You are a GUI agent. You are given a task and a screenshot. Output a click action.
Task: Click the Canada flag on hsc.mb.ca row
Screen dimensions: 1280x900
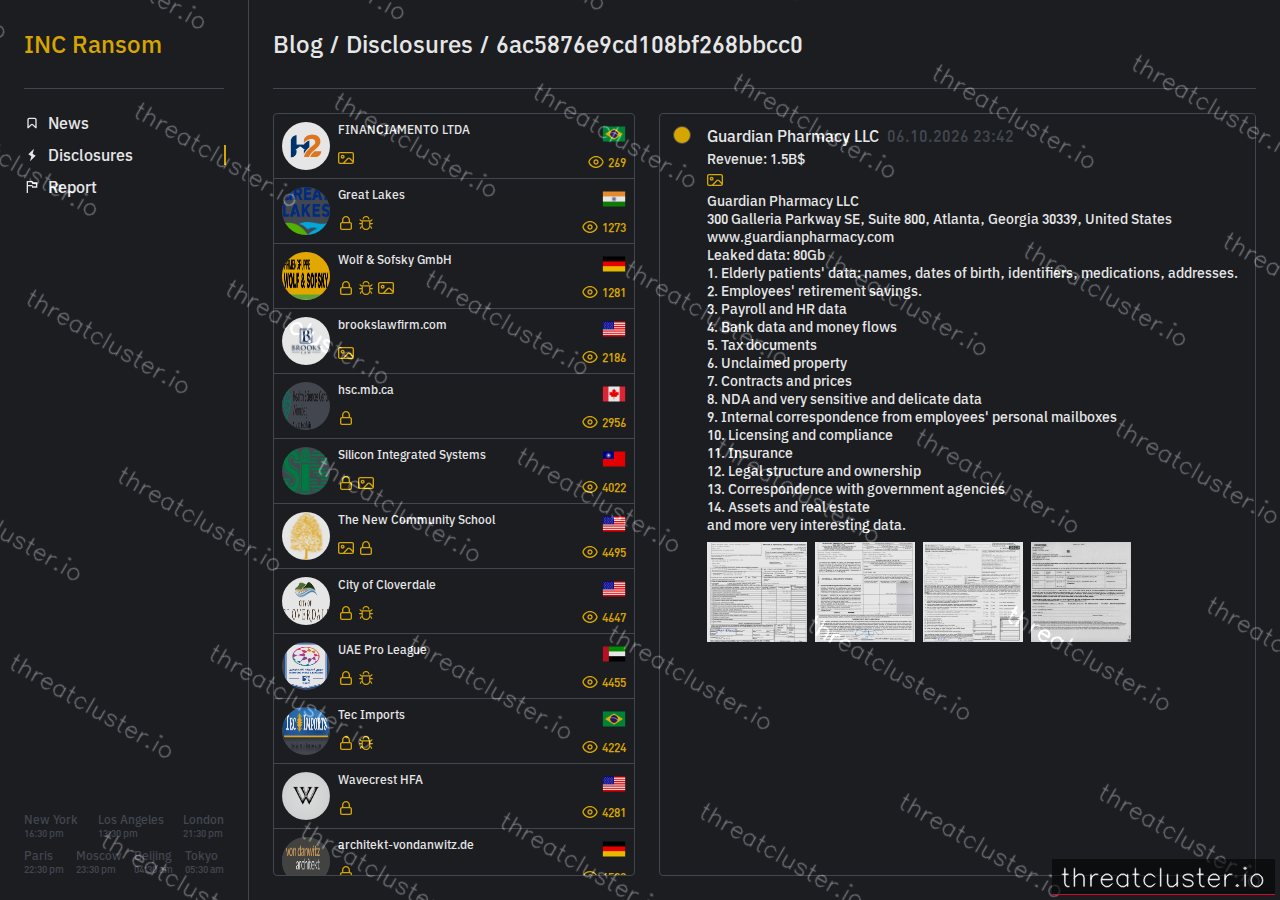tap(614, 394)
